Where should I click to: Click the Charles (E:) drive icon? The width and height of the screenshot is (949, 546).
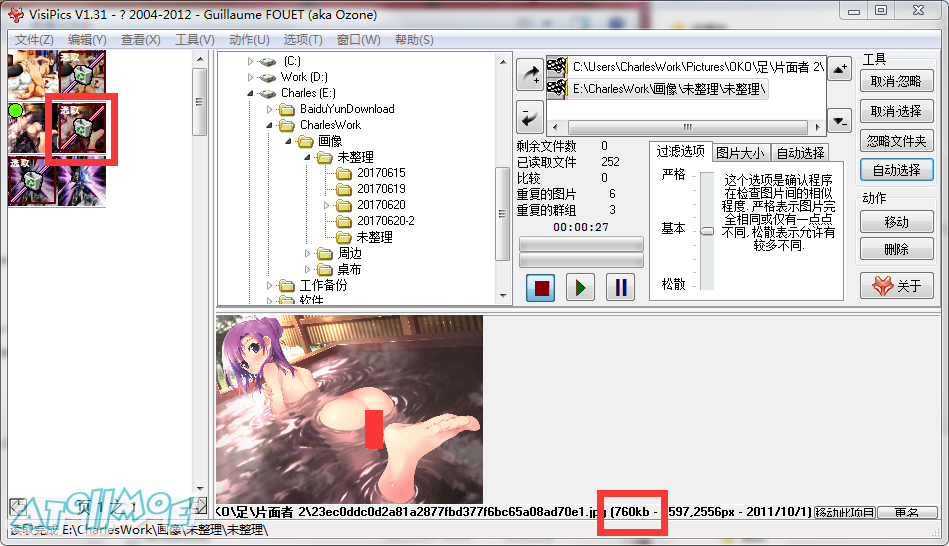[268, 93]
